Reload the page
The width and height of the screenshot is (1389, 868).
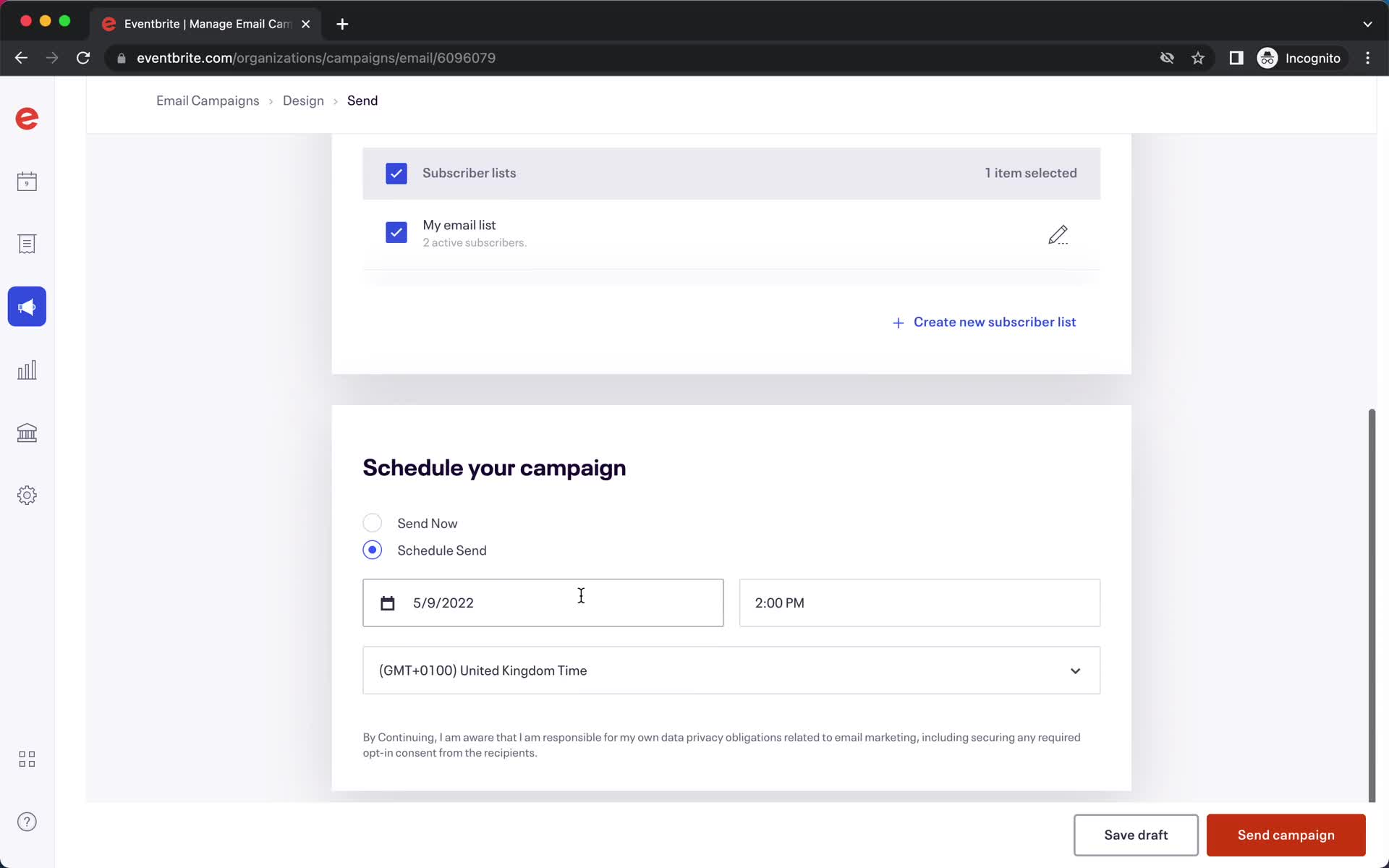click(x=83, y=58)
